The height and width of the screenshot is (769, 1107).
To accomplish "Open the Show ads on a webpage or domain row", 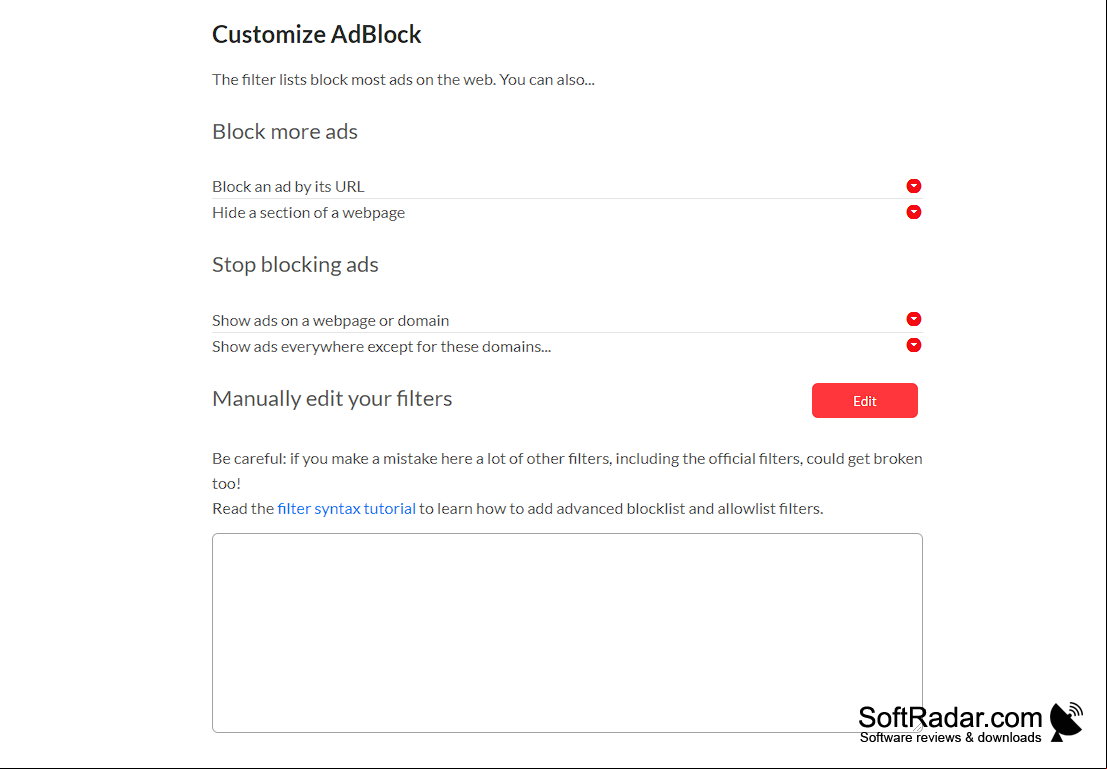I will click(x=567, y=320).
